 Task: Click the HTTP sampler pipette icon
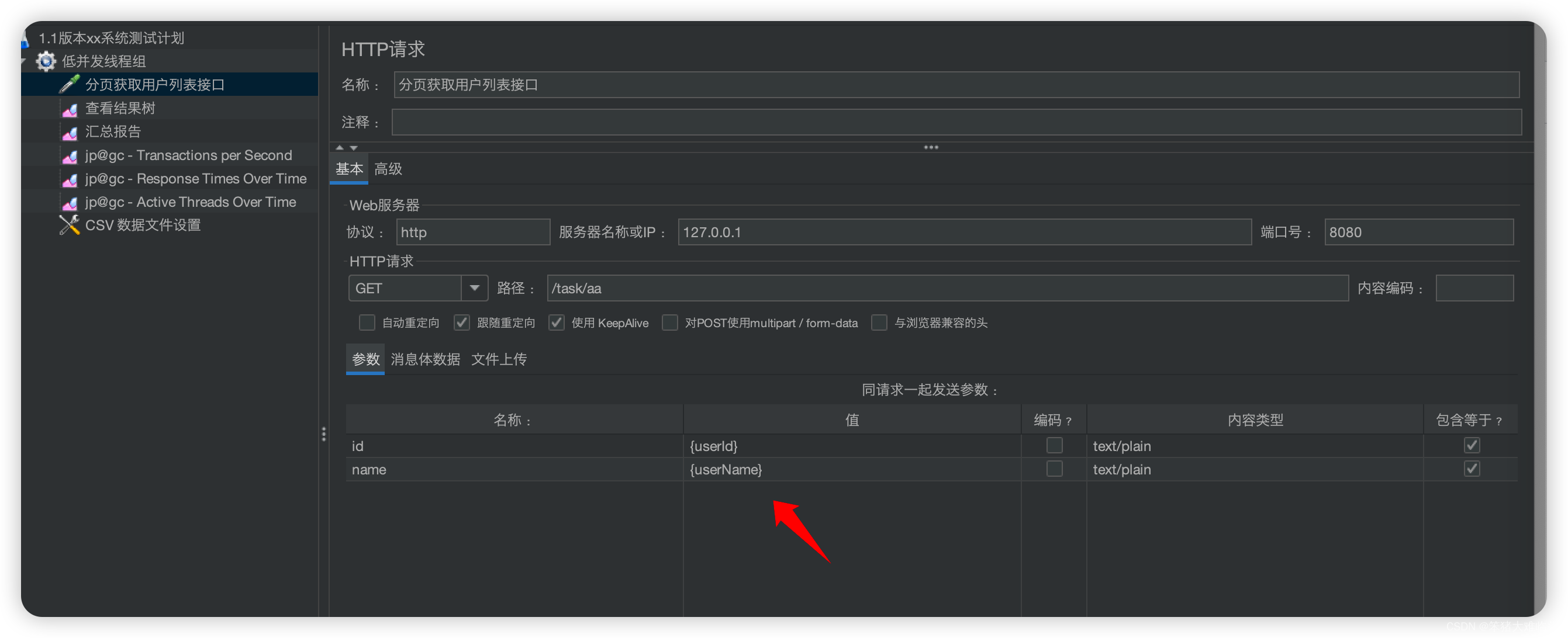click(x=70, y=84)
